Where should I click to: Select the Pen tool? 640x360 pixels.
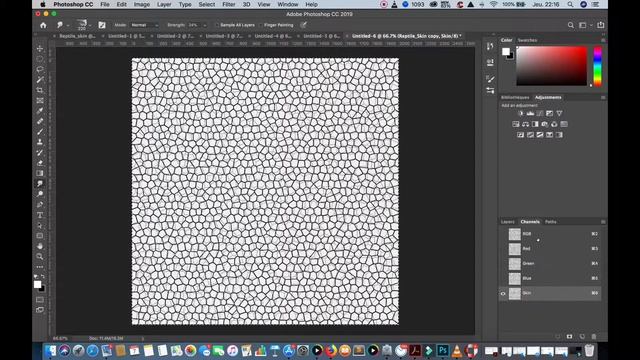[40, 204]
